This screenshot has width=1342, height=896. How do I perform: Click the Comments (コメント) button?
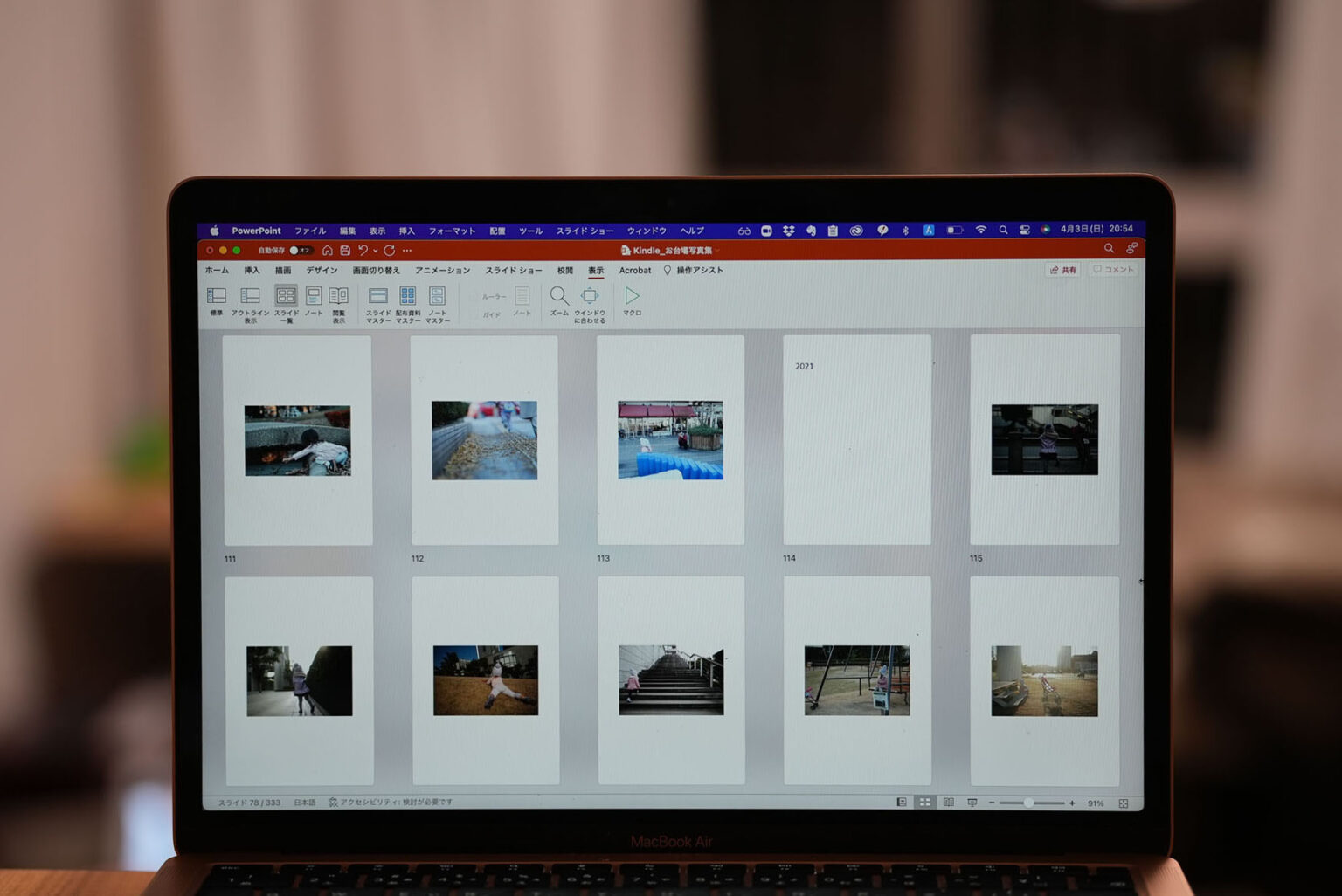click(x=1112, y=270)
